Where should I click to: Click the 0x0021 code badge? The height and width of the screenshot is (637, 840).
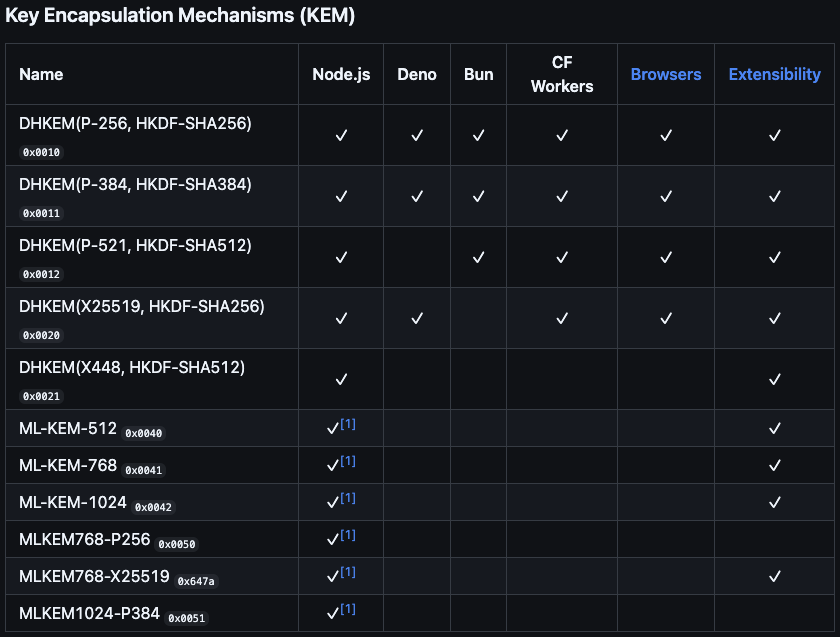point(41,396)
